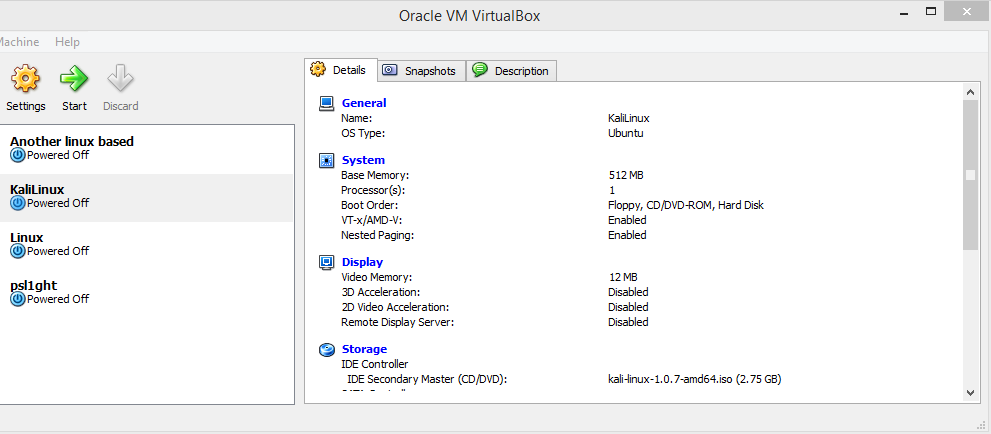
Task: Click the 3D Acceleration label
Action: click(x=380, y=292)
